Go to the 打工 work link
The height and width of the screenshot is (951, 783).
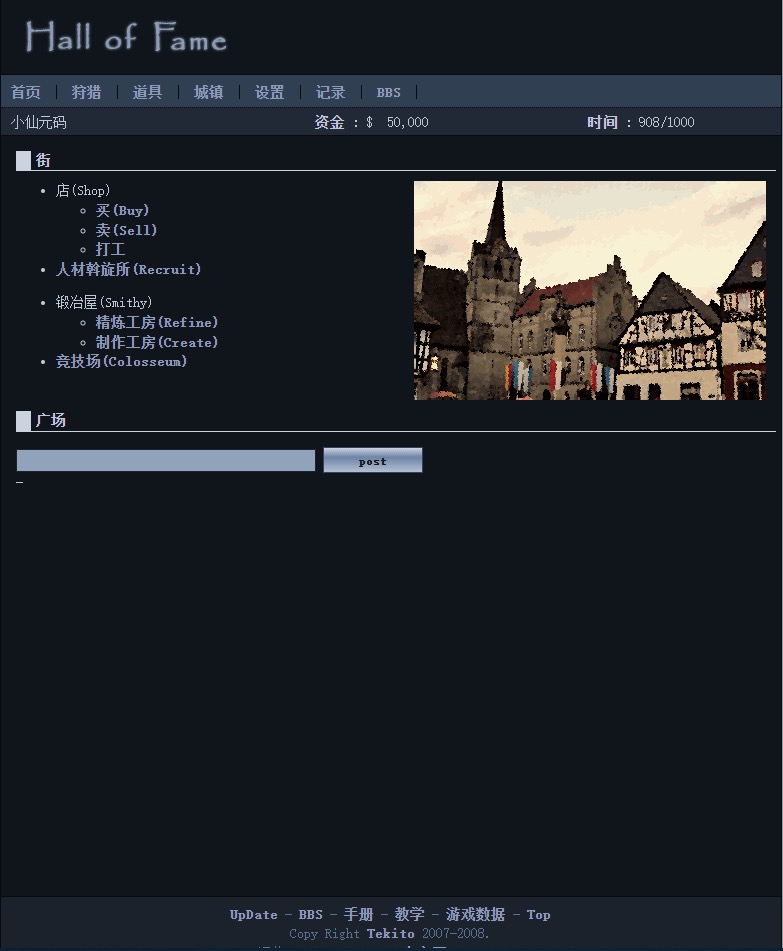(110, 249)
